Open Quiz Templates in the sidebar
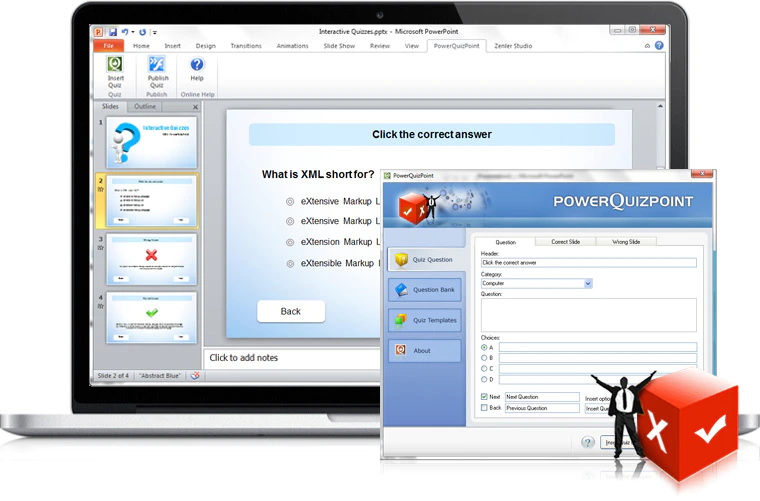The width and height of the screenshot is (760, 501). coord(425,320)
